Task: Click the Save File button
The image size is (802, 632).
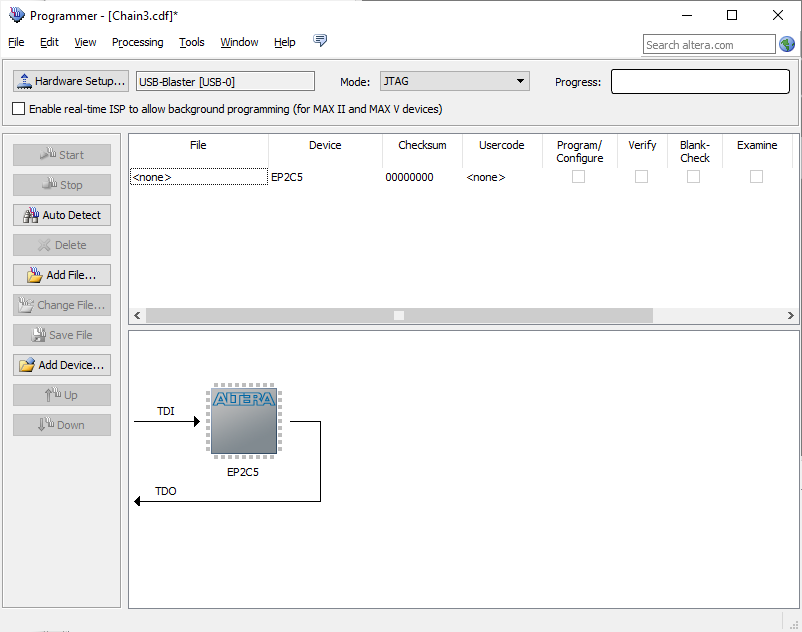Action: (x=62, y=335)
